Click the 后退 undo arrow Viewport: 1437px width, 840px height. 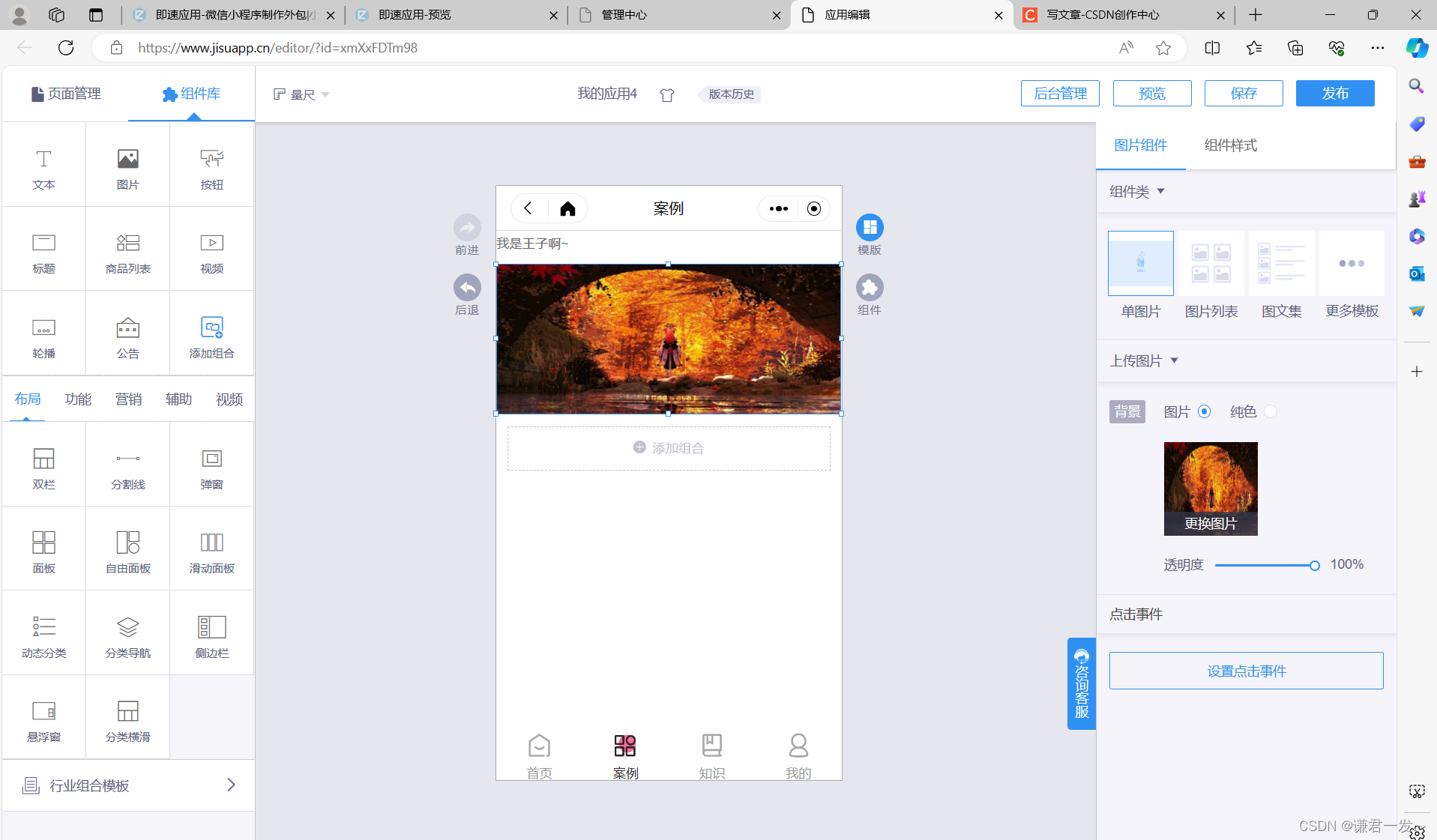click(x=467, y=287)
